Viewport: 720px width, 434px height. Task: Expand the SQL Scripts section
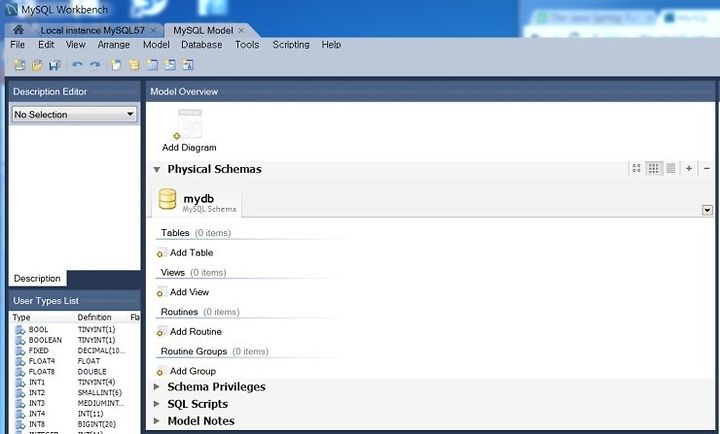[x=157, y=404]
